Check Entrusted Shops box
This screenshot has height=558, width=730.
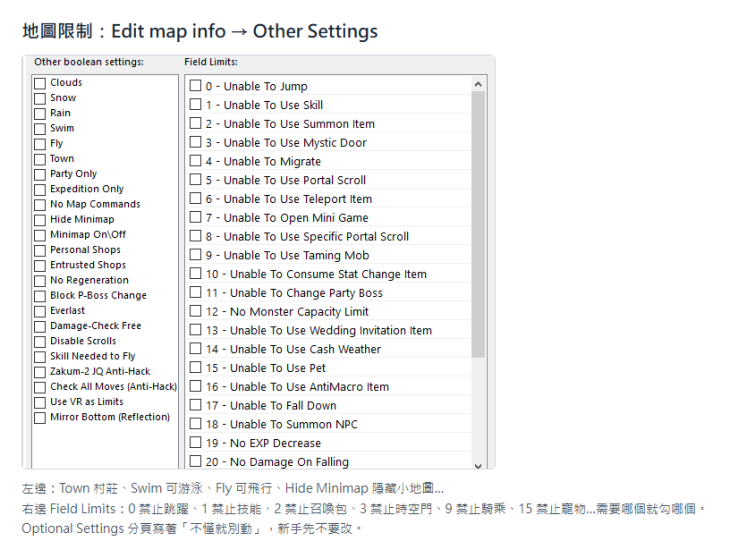40,266
